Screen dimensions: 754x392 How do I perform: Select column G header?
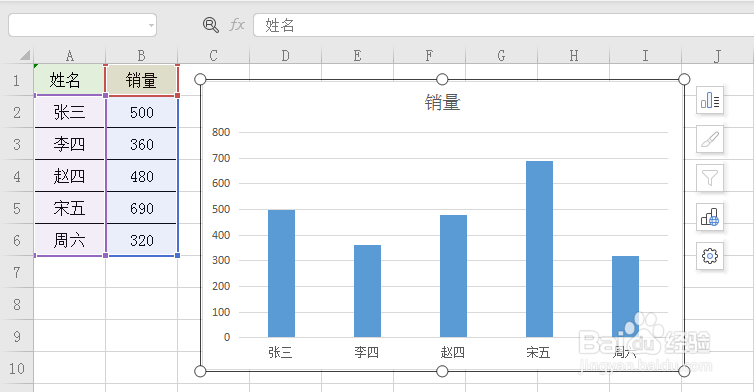point(501,56)
